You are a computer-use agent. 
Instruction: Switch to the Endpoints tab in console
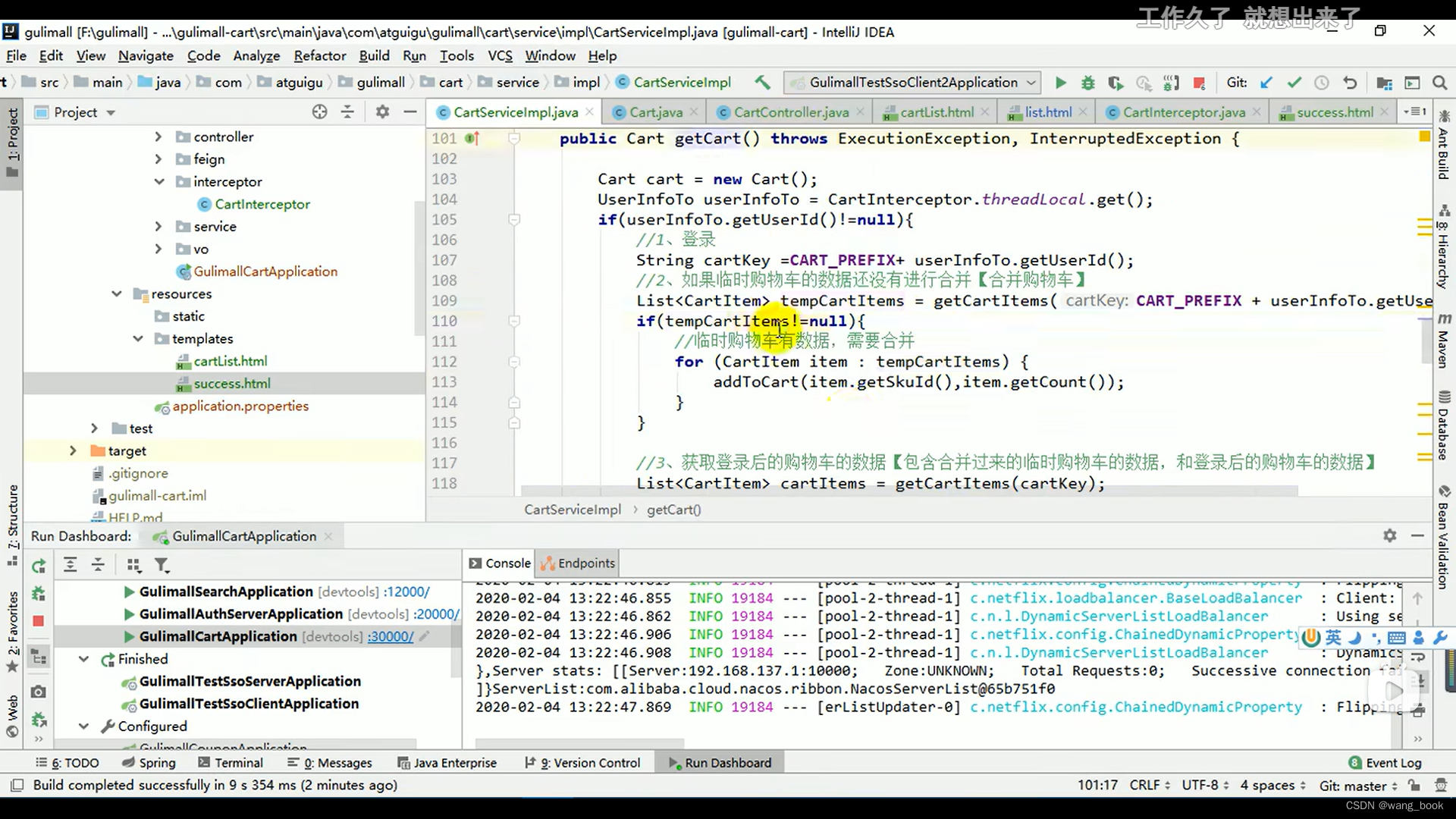(586, 563)
